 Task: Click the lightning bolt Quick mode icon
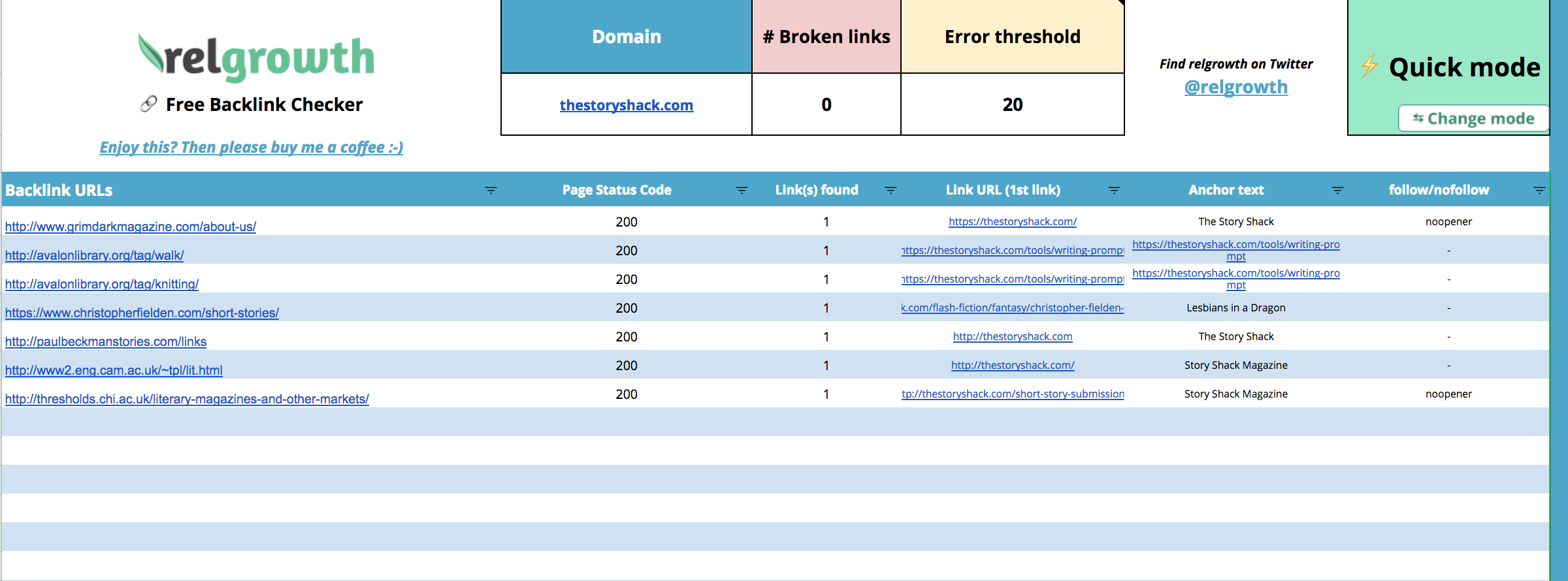1369,65
